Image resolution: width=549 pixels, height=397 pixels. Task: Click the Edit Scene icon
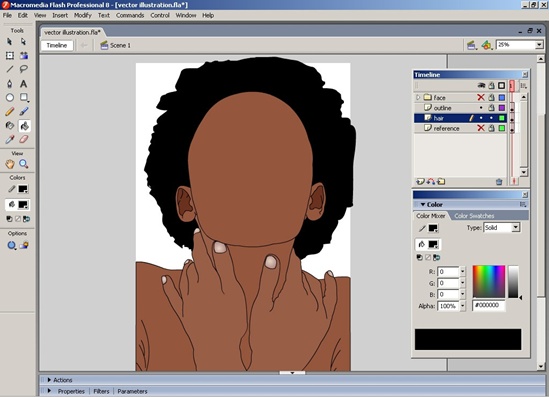(471, 45)
